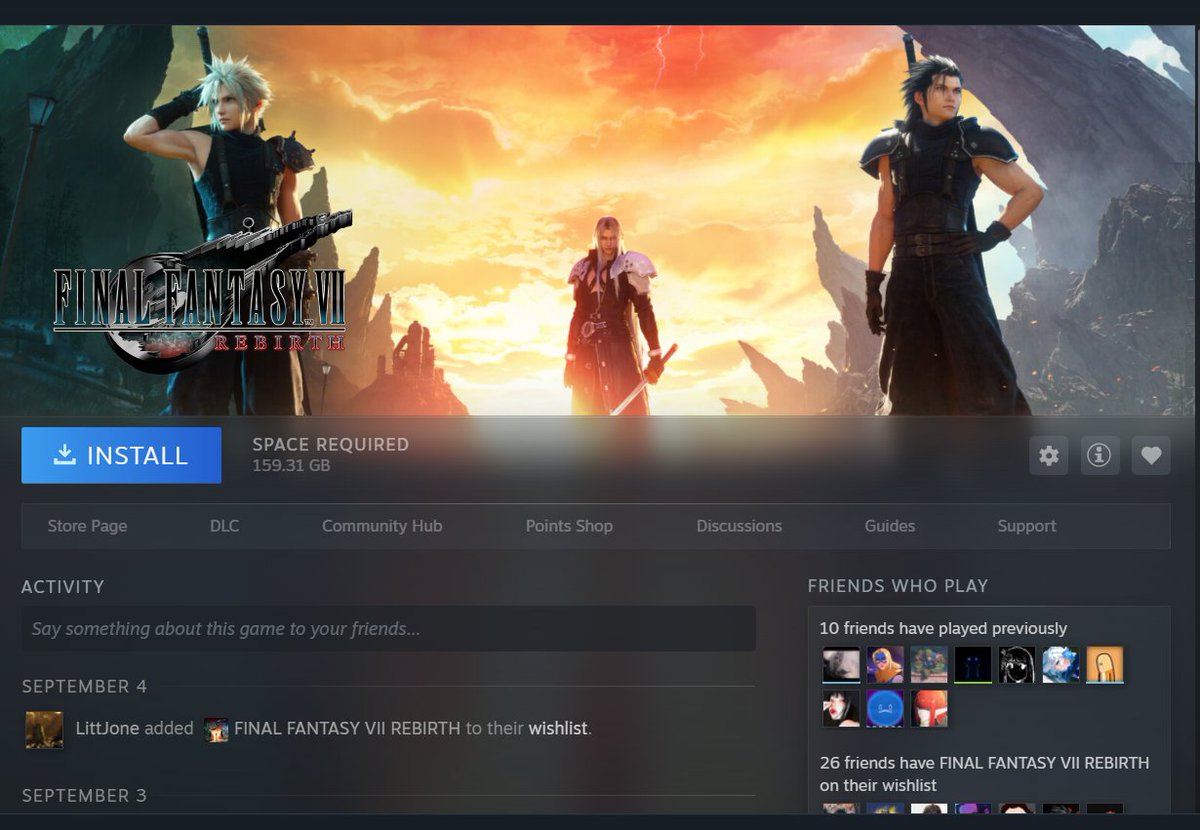Click the page scrollbar thumb on right edge
This screenshot has width=1200, height=830.
[1197, 95]
